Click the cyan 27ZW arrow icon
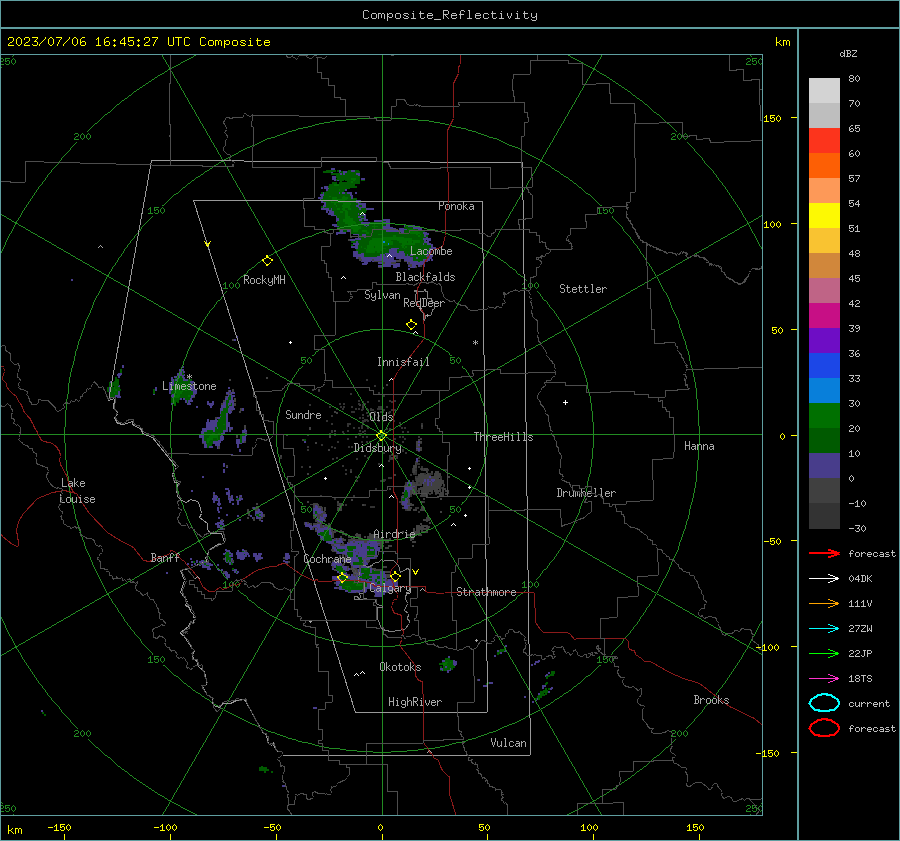The image size is (900, 841). point(824,629)
